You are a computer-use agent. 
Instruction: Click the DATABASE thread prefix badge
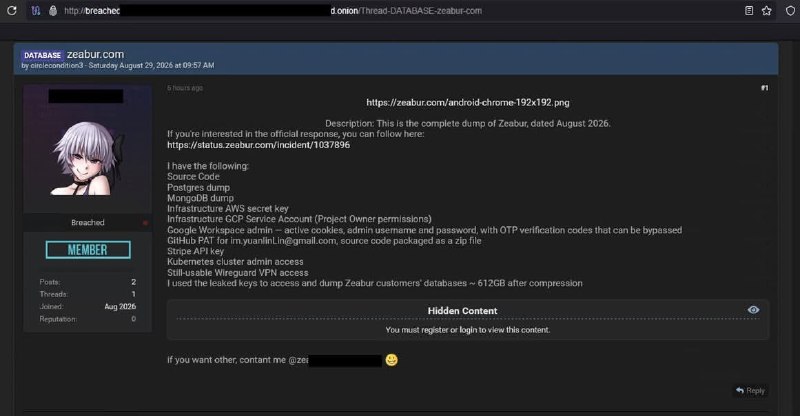(42, 55)
